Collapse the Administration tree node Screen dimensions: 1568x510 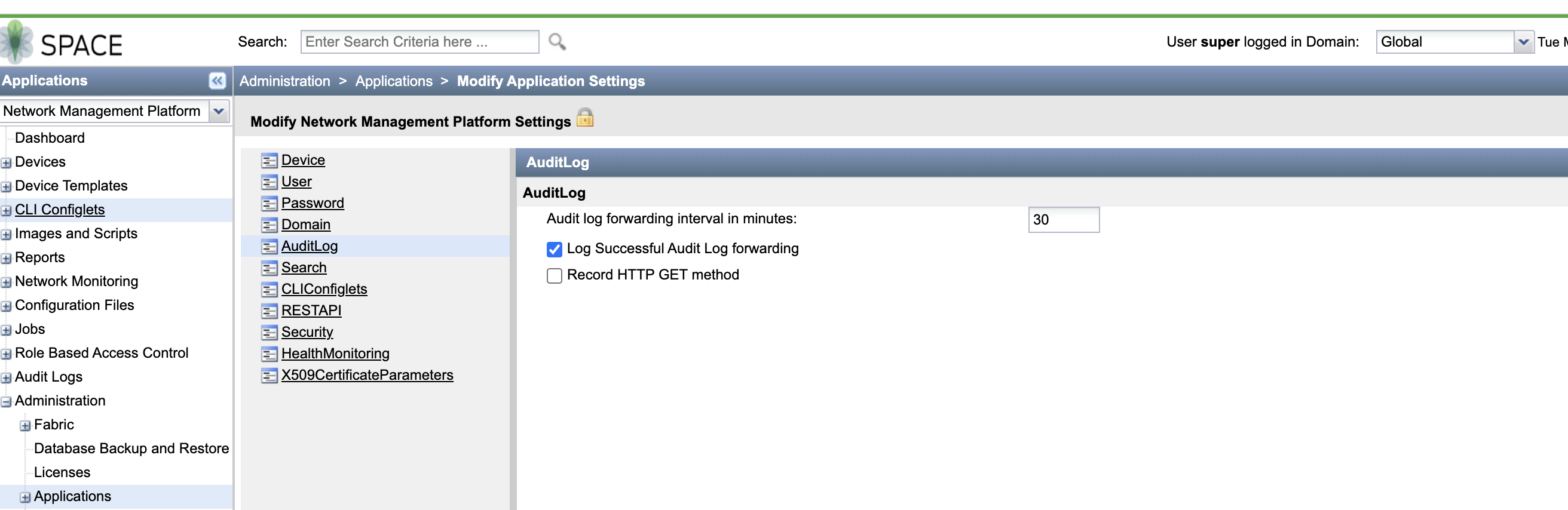click(x=6, y=402)
